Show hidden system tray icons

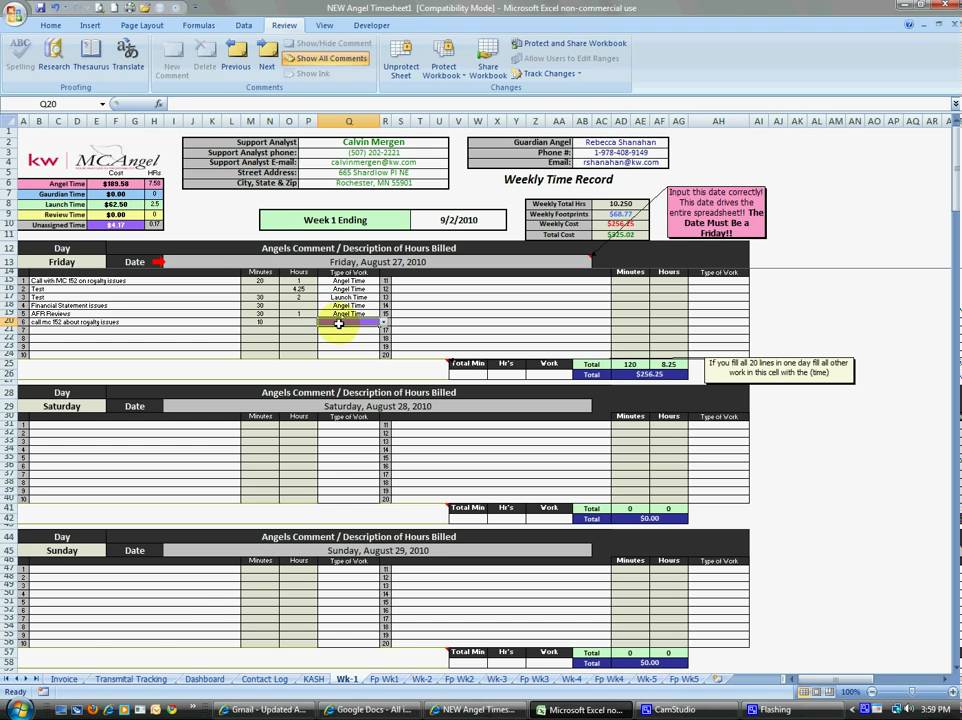tap(852, 710)
